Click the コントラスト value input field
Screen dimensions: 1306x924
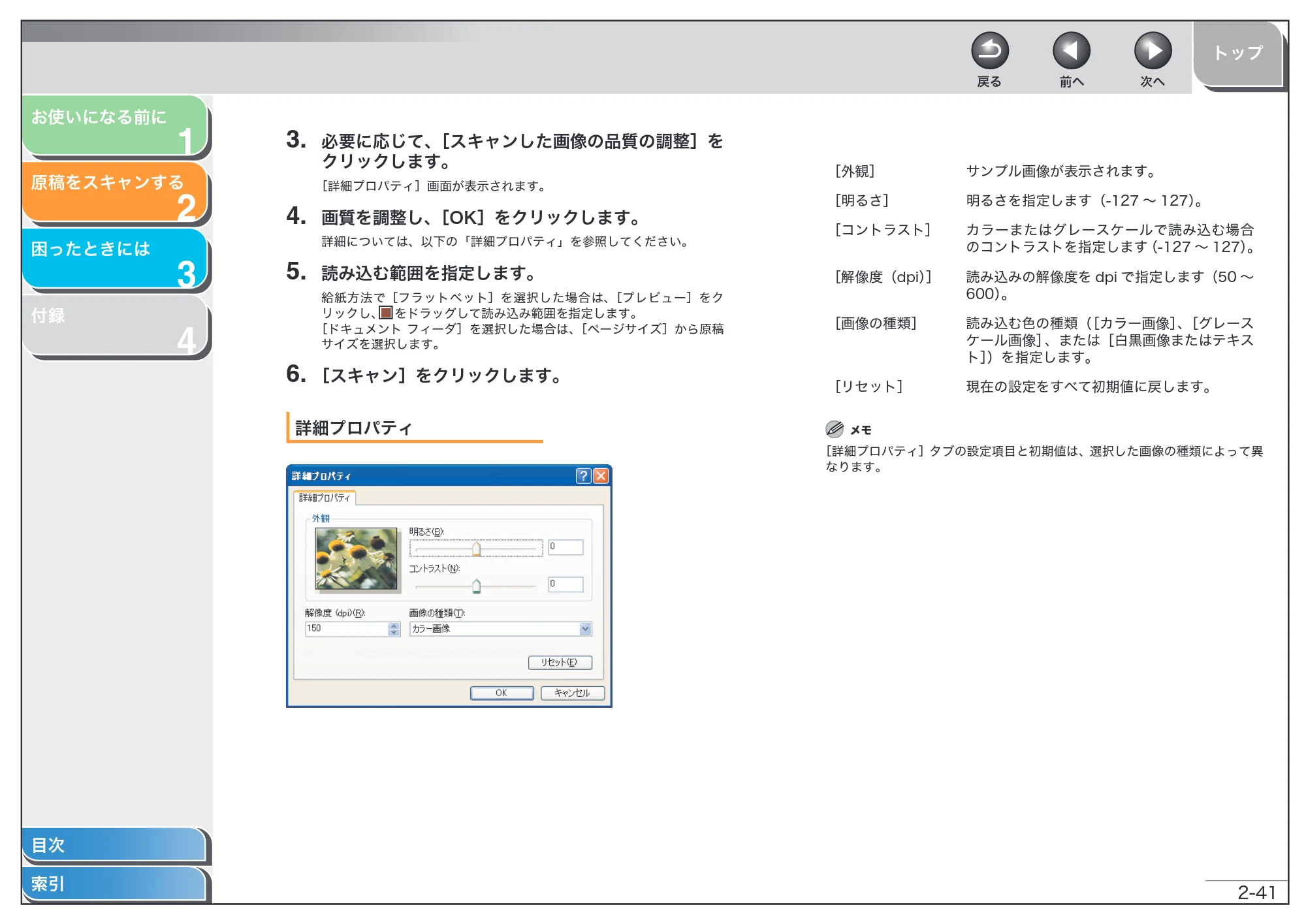(x=565, y=584)
